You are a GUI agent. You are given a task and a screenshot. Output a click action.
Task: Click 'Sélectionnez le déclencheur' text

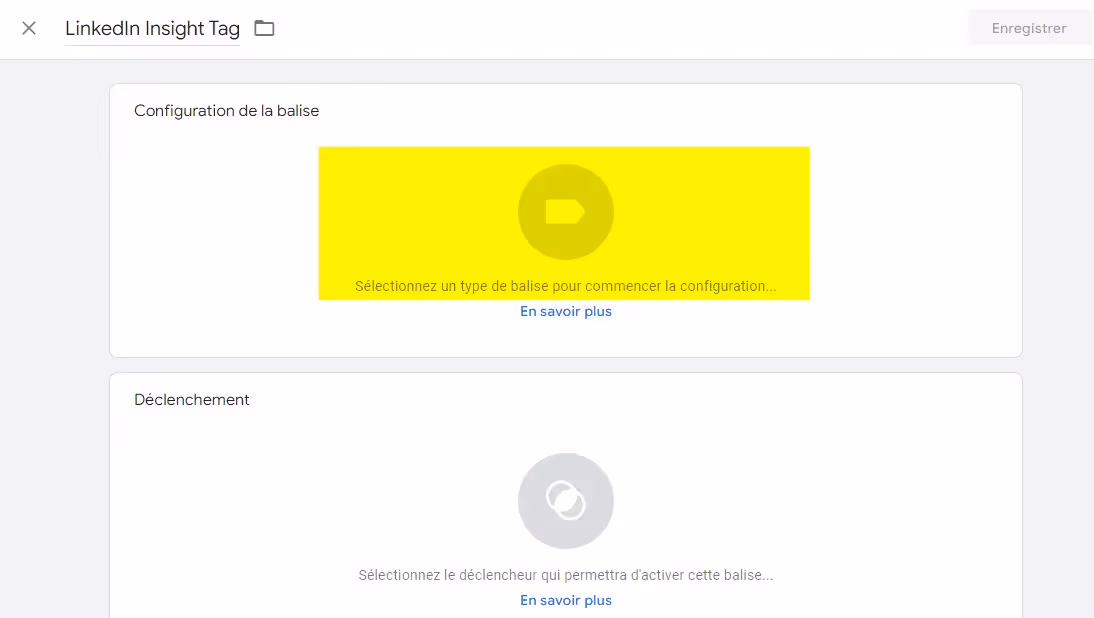tap(566, 575)
